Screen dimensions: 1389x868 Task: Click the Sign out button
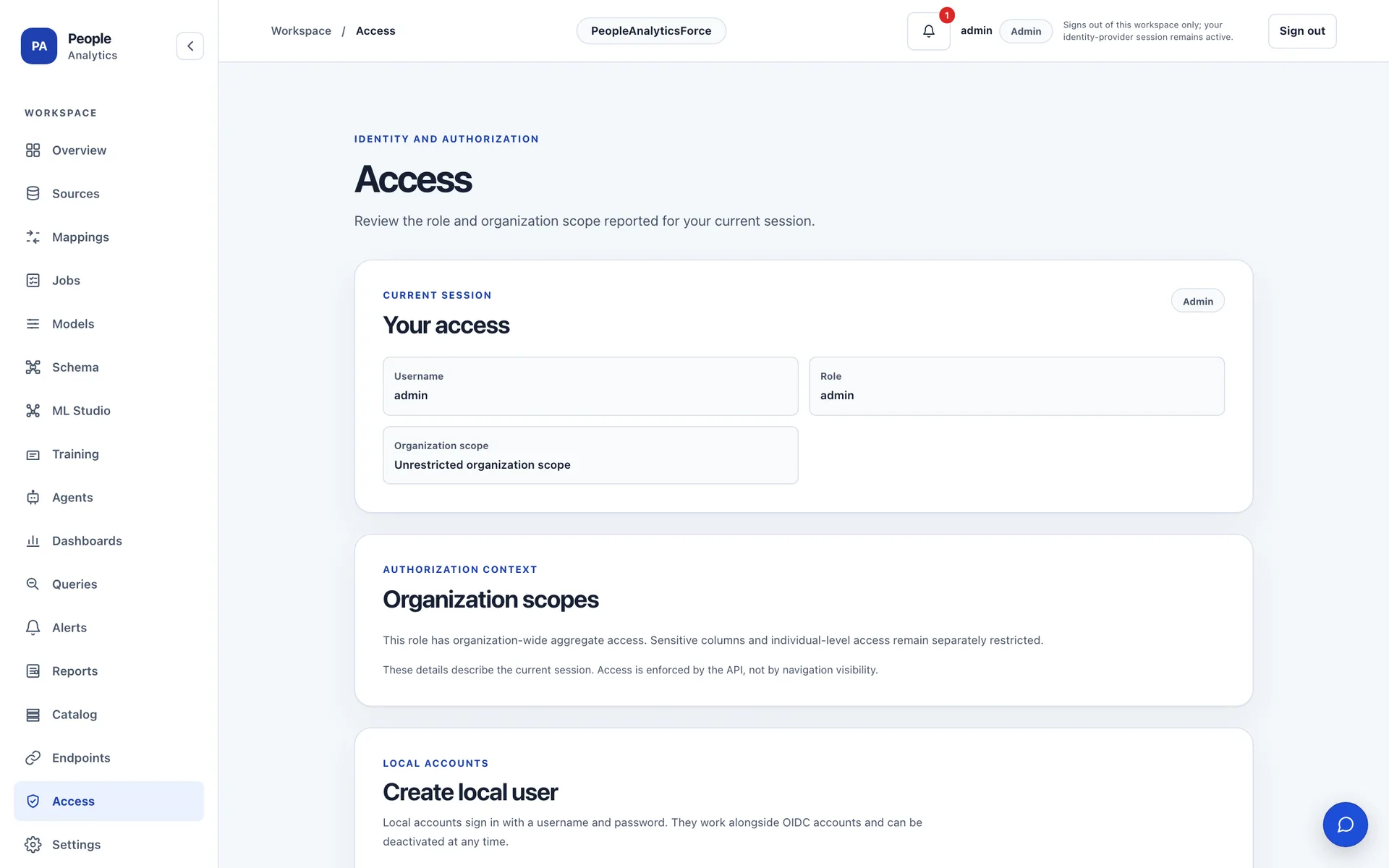(x=1301, y=31)
